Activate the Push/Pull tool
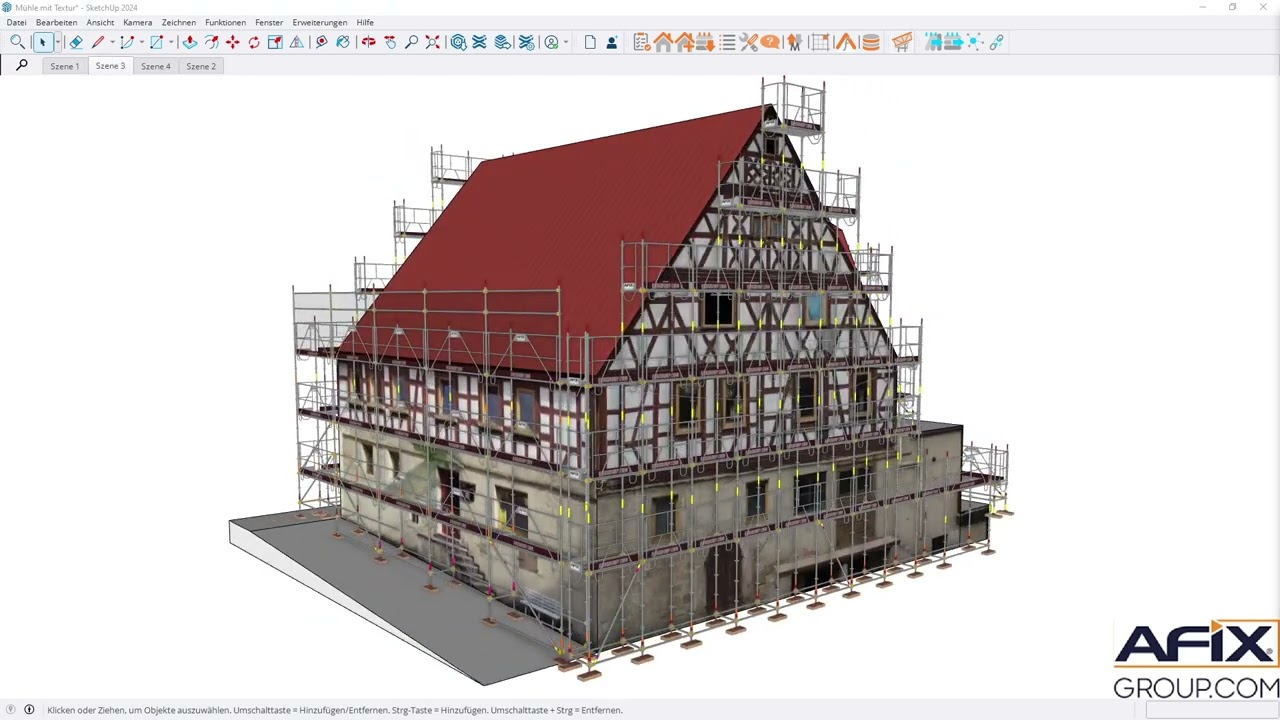Screen dimensions: 1280x720 tap(189, 42)
